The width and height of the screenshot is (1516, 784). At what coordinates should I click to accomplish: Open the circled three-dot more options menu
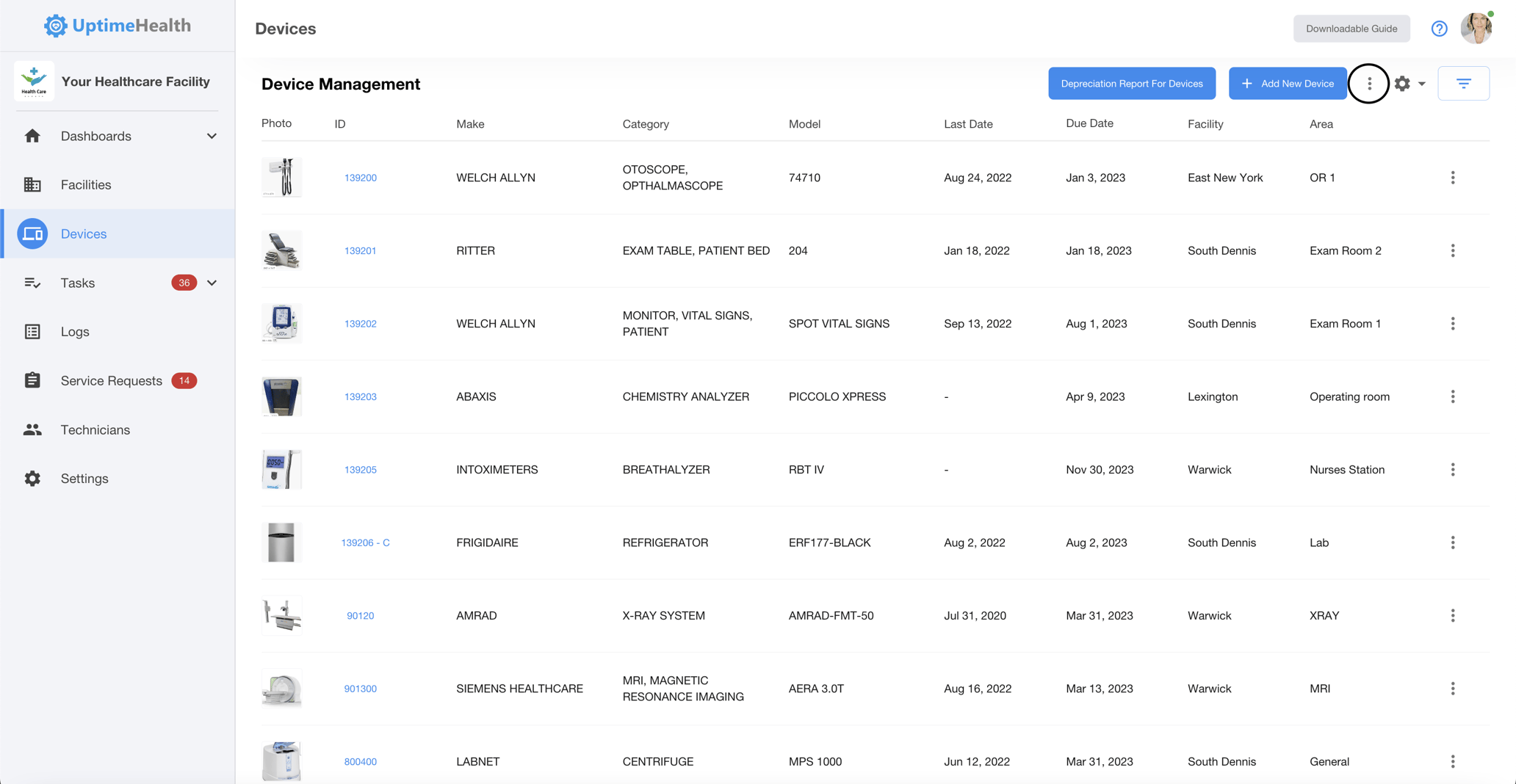pyautogui.click(x=1369, y=84)
